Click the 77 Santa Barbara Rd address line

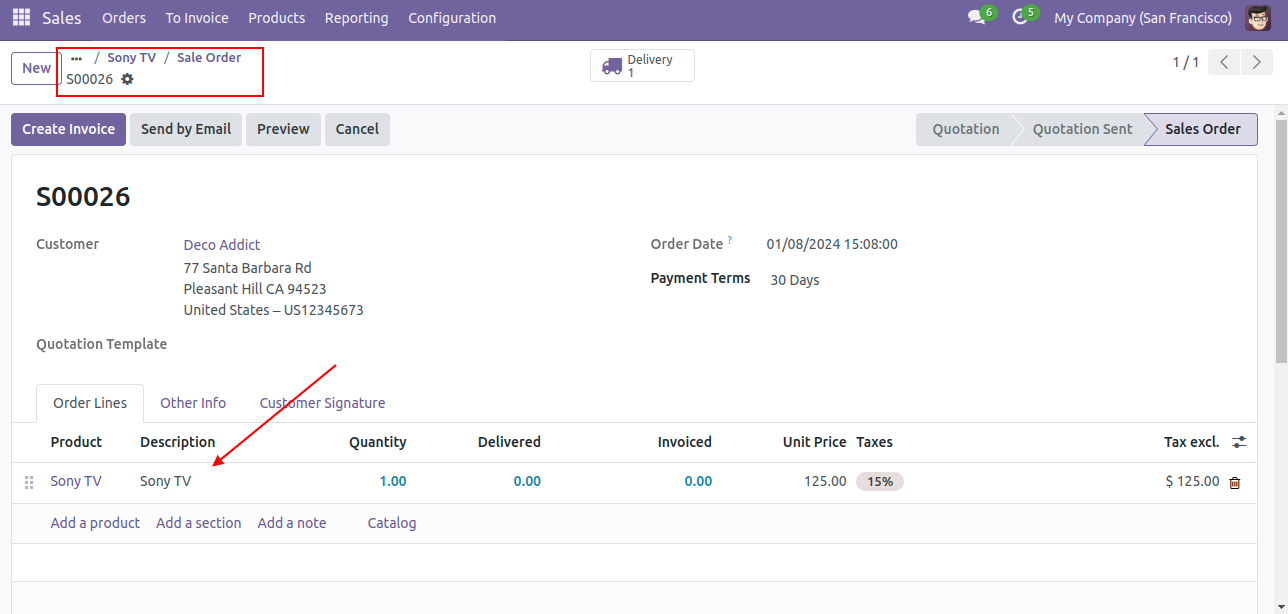248,268
